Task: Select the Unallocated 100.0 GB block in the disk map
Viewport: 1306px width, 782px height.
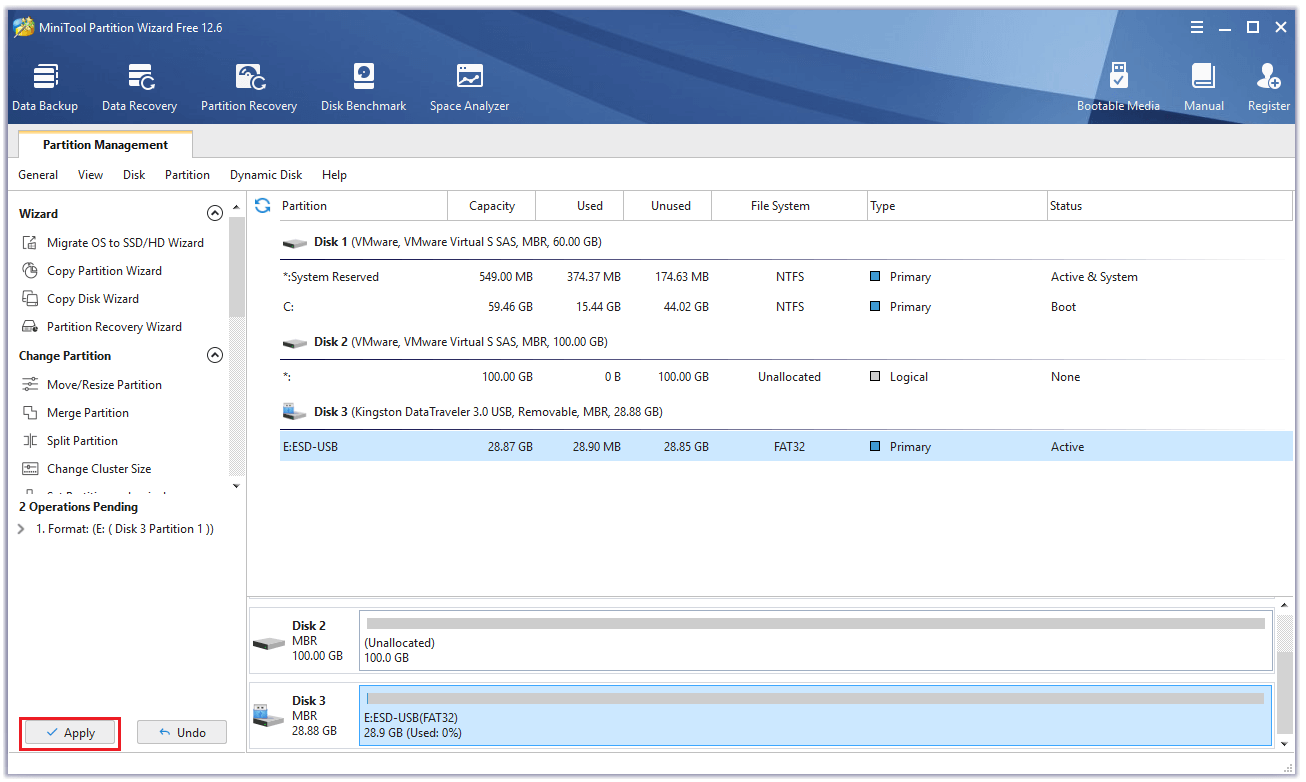Action: [816, 641]
